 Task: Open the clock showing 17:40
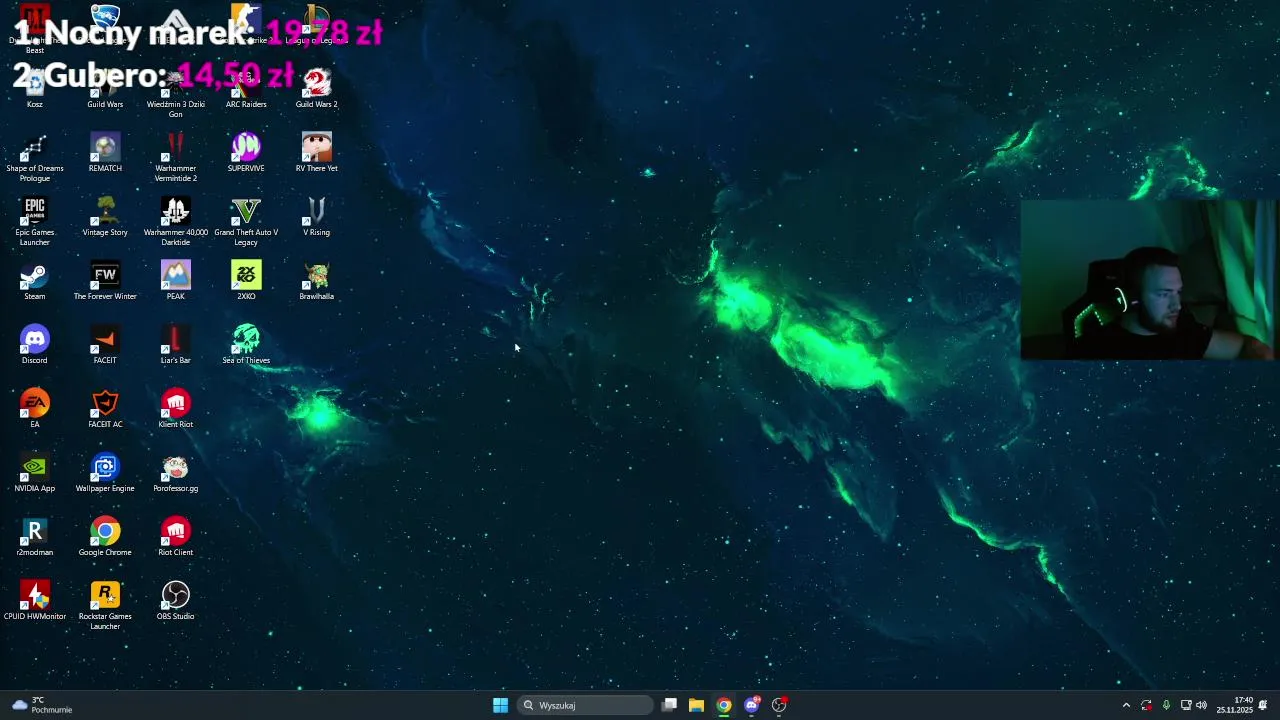point(1235,705)
